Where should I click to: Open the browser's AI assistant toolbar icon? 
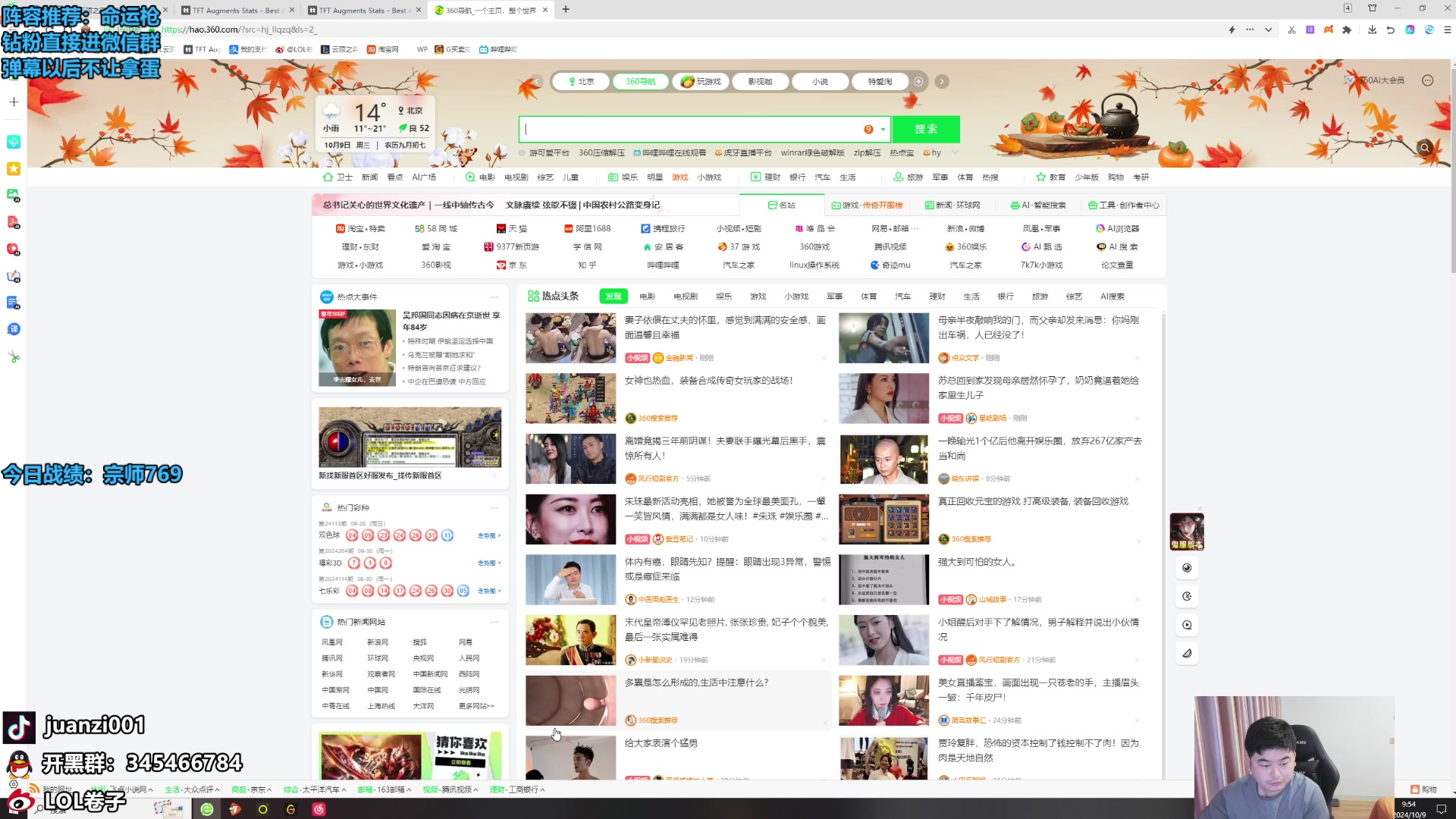tap(1410, 30)
